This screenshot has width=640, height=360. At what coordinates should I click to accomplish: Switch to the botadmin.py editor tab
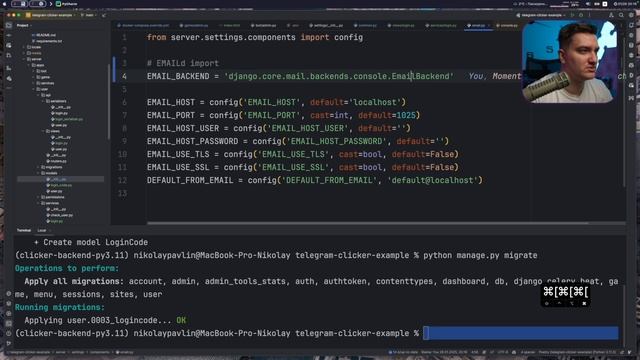pos(264,25)
